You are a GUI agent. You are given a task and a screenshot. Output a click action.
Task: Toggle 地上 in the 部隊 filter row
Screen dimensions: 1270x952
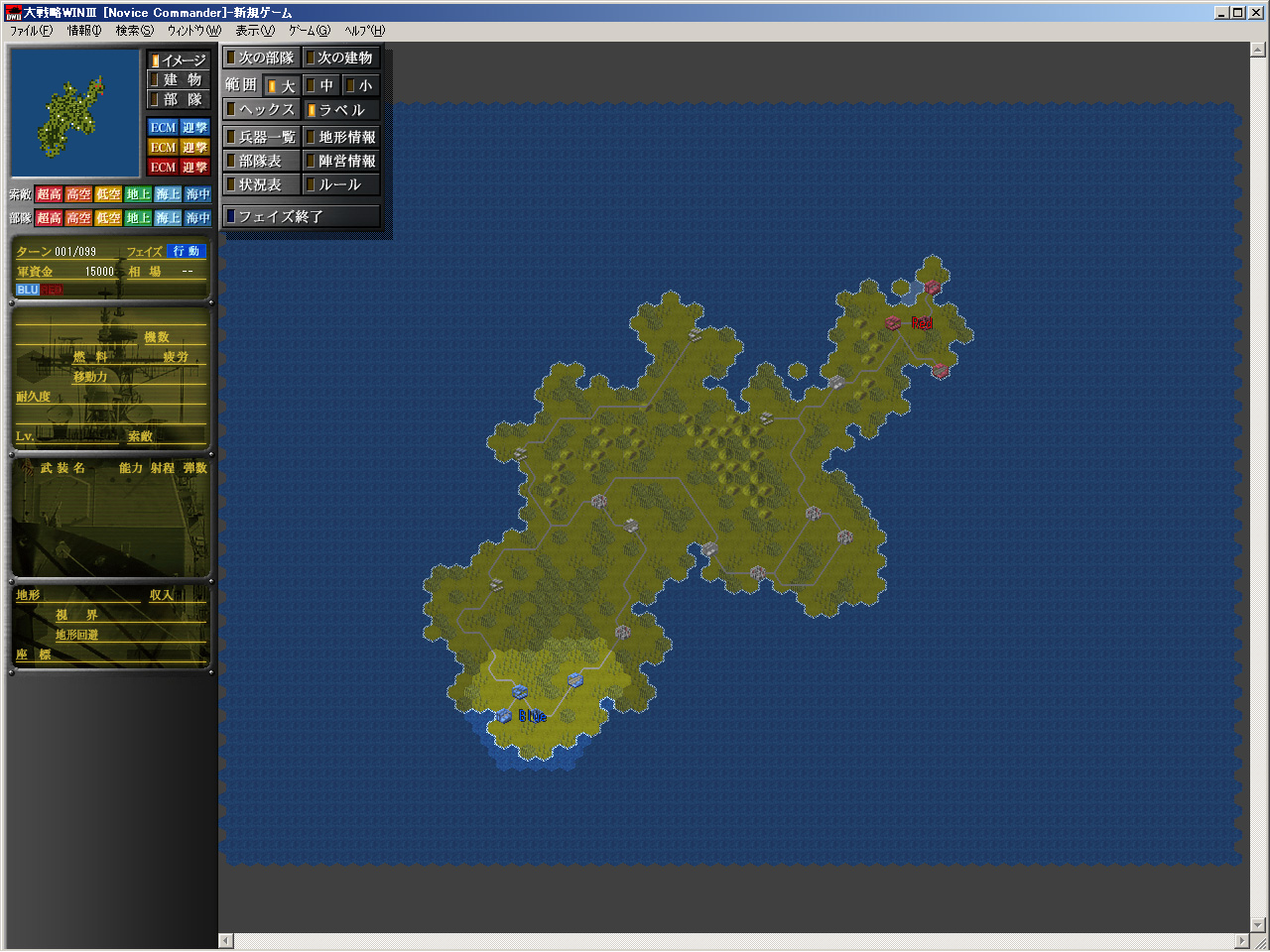138,218
